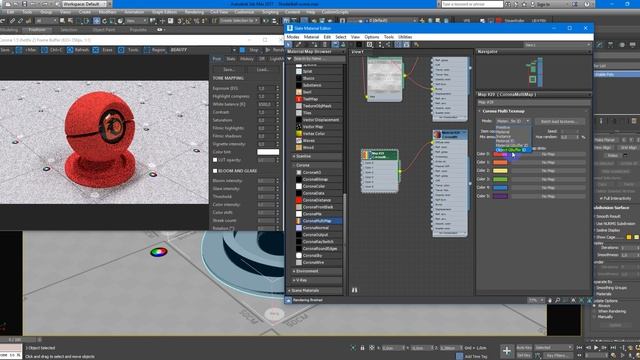Viewport: 640px width, 360px height.
Task: Select Object GBuffer ID in mode list
Action: pyautogui.click(x=513, y=150)
